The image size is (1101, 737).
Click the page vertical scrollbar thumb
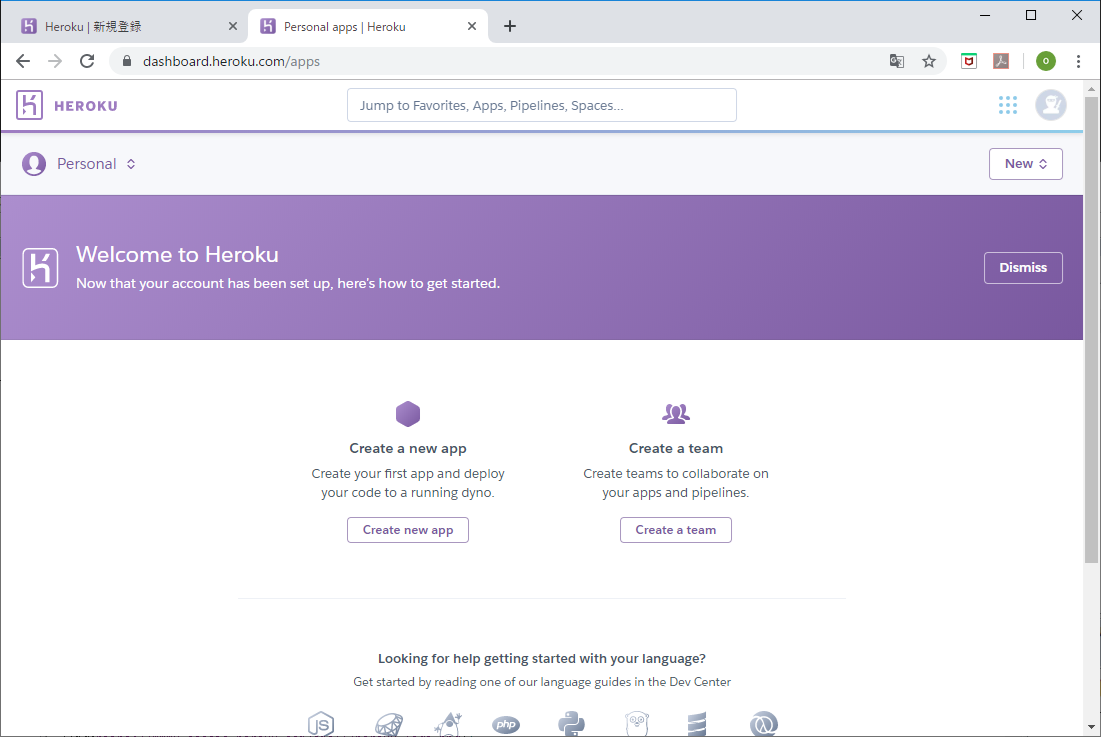(x=1090, y=330)
